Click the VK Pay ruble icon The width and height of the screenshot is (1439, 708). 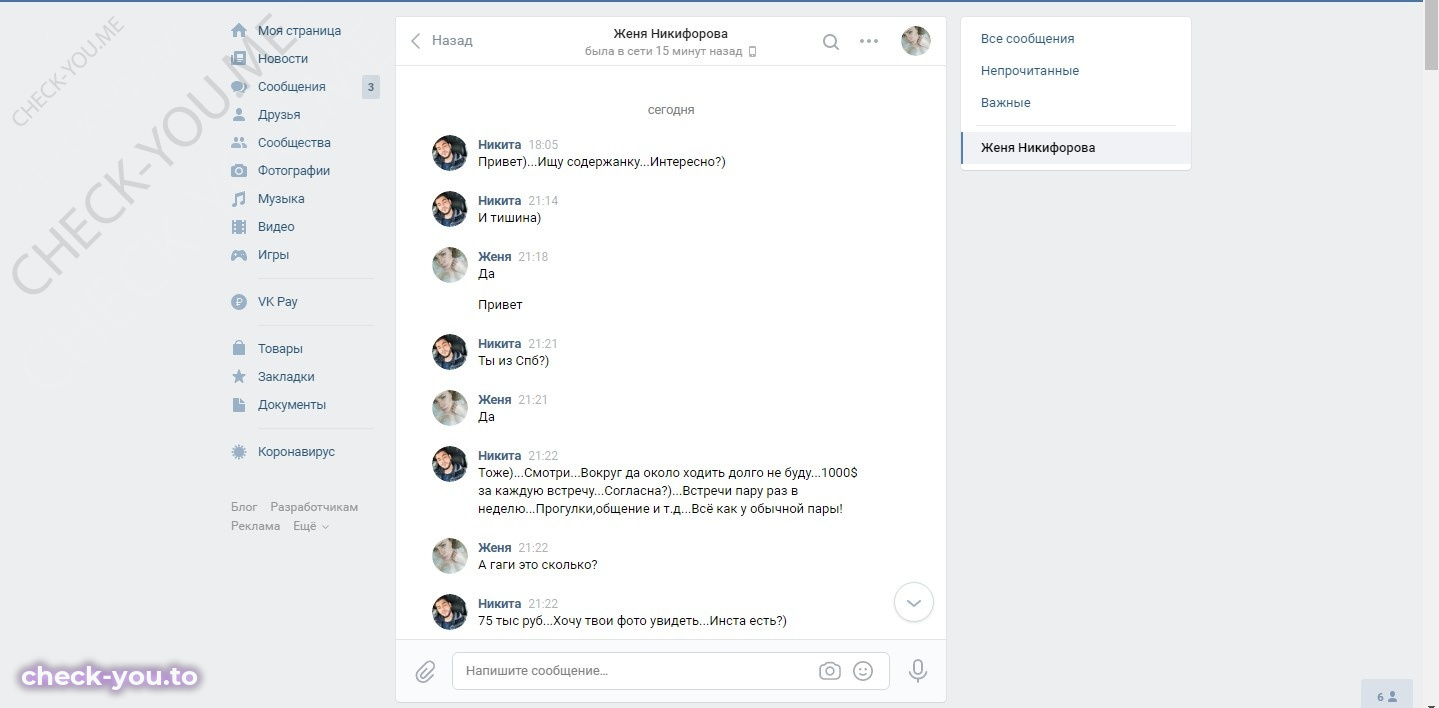(239, 302)
